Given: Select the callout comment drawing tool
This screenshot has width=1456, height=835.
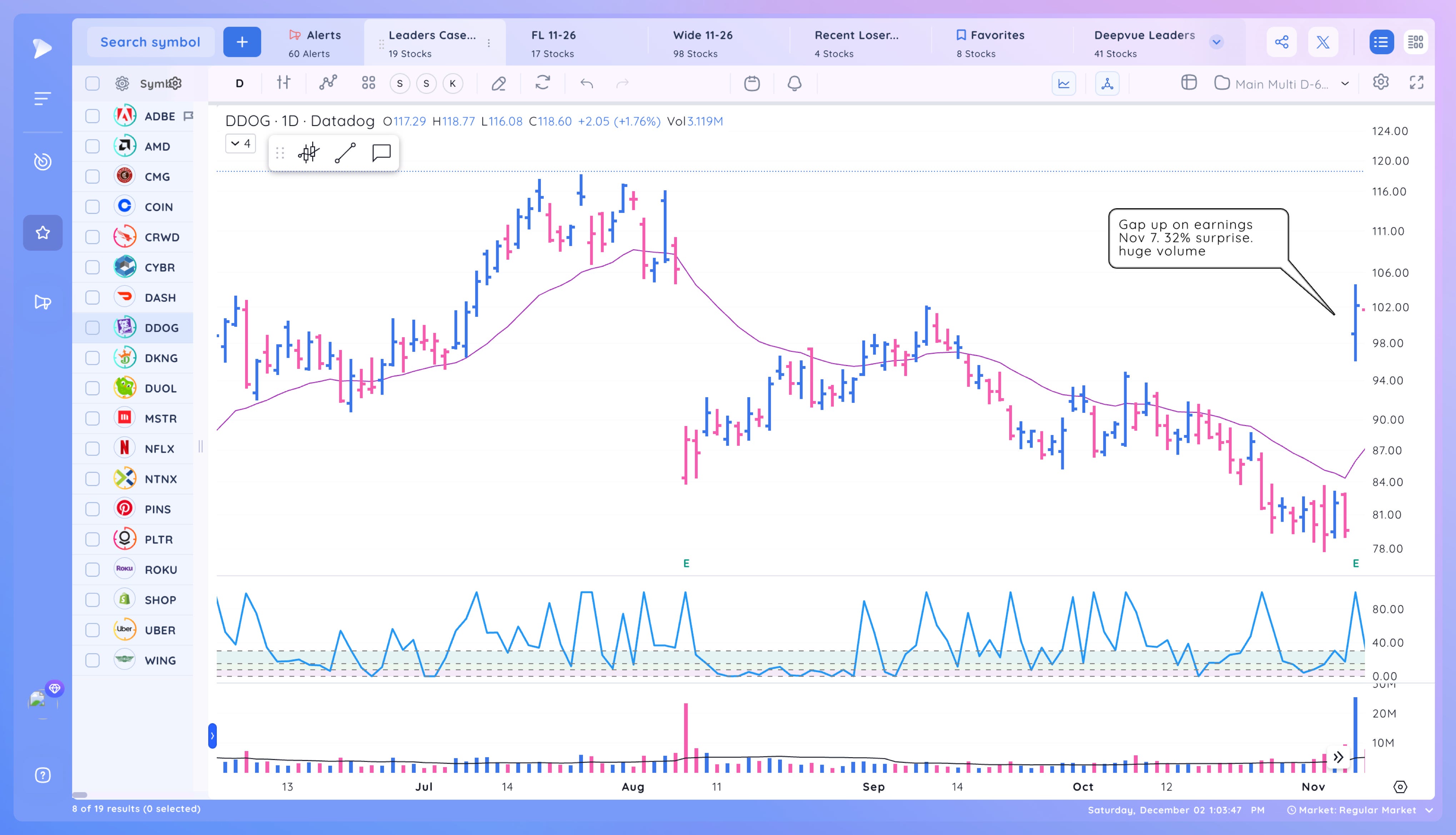Looking at the screenshot, I should click(382, 153).
